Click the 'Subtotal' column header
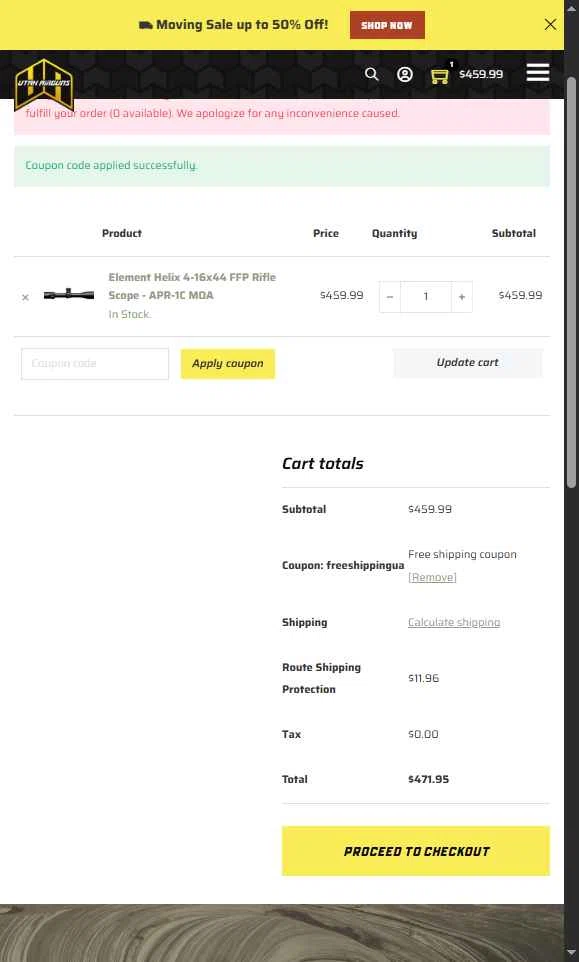 pyautogui.click(x=514, y=233)
